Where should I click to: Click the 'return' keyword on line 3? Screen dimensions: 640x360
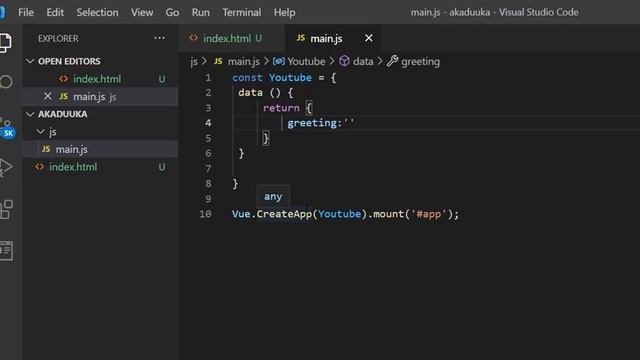tap(281, 108)
